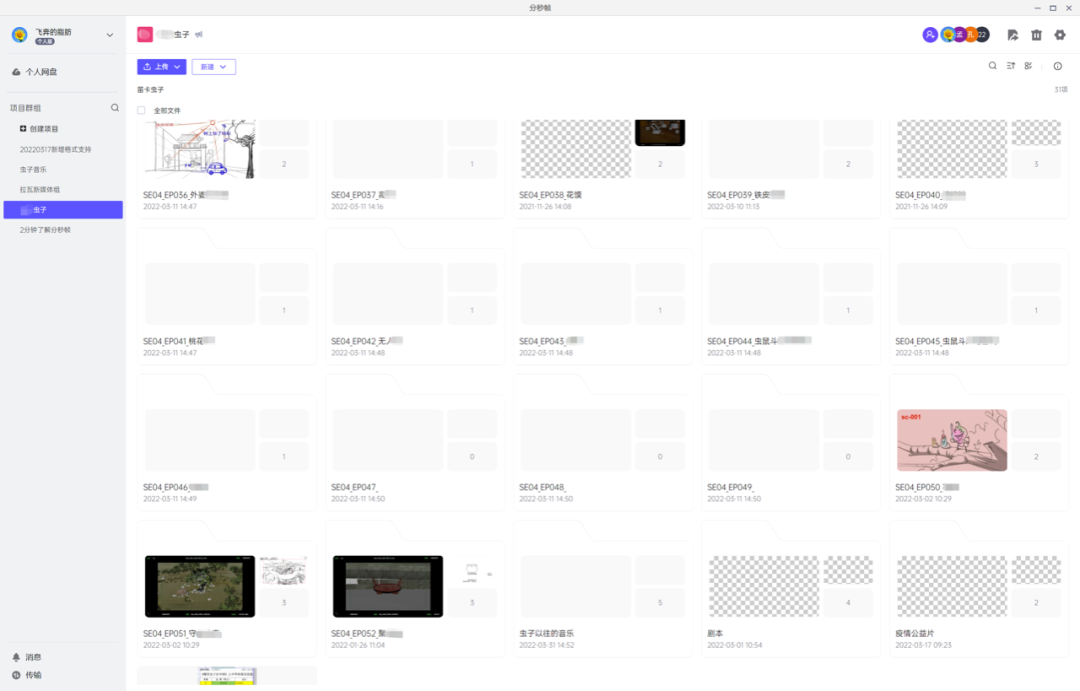Click the sort order icon
The image size is (1080, 691).
tap(1010, 66)
